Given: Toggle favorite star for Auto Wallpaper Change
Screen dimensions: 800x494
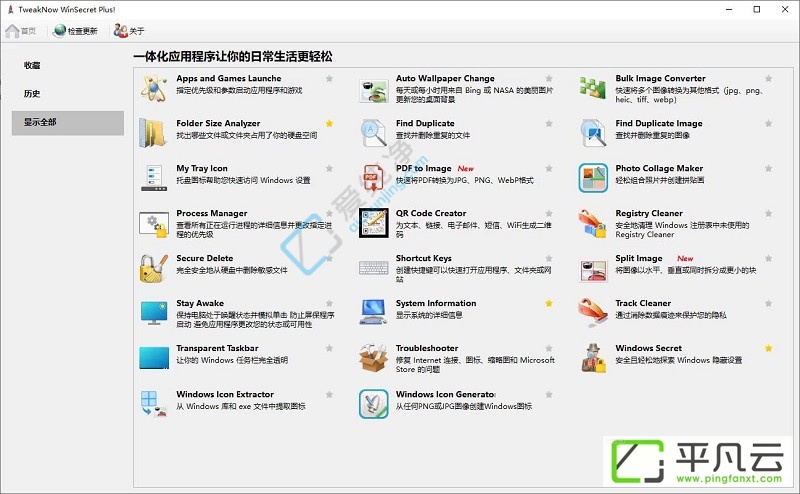Looking at the screenshot, I should pyautogui.click(x=549, y=78).
